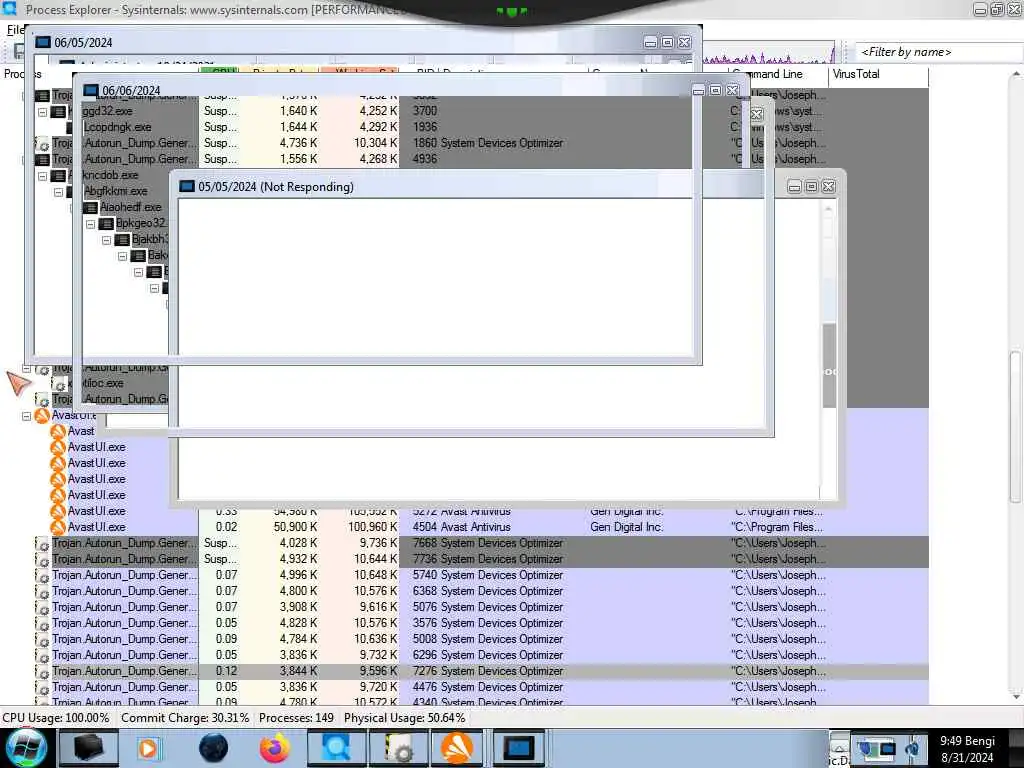The width and height of the screenshot is (1024, 768).
Task: Click the blue window taskbar icon
Action: (x=519, y=748)
